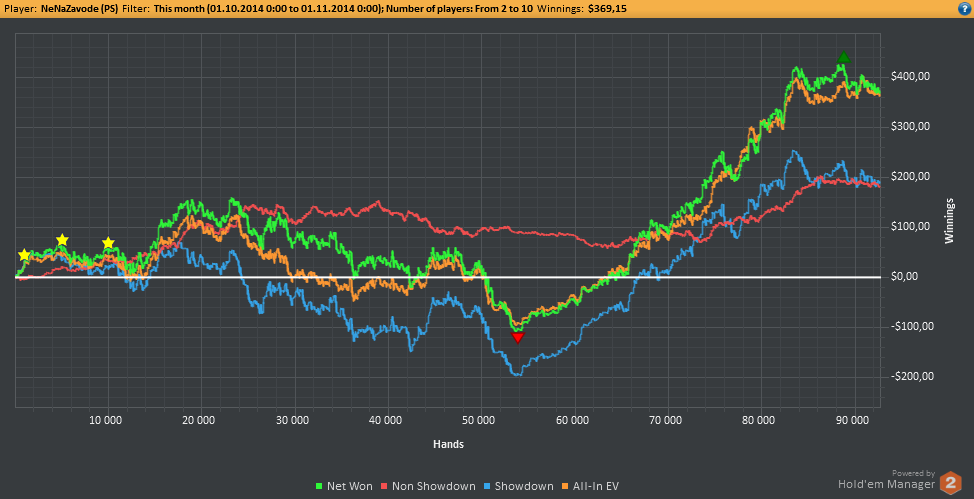
Task: Click the $100,00 y-axis label
Action: (912, 227)
